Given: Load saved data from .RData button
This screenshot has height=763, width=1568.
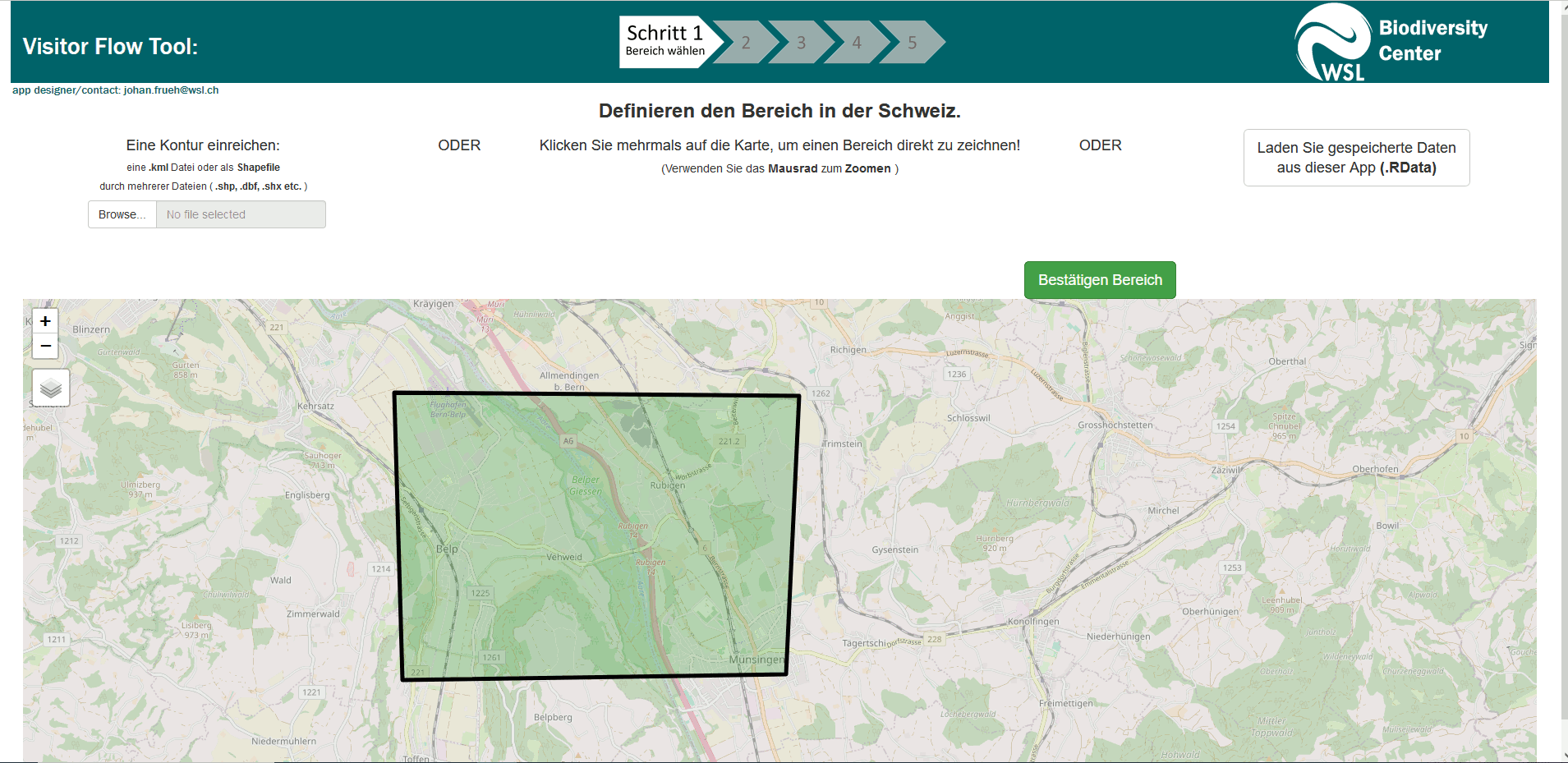Looking at the screenshot, I should pyautogui.click(x=1355, y=158).
